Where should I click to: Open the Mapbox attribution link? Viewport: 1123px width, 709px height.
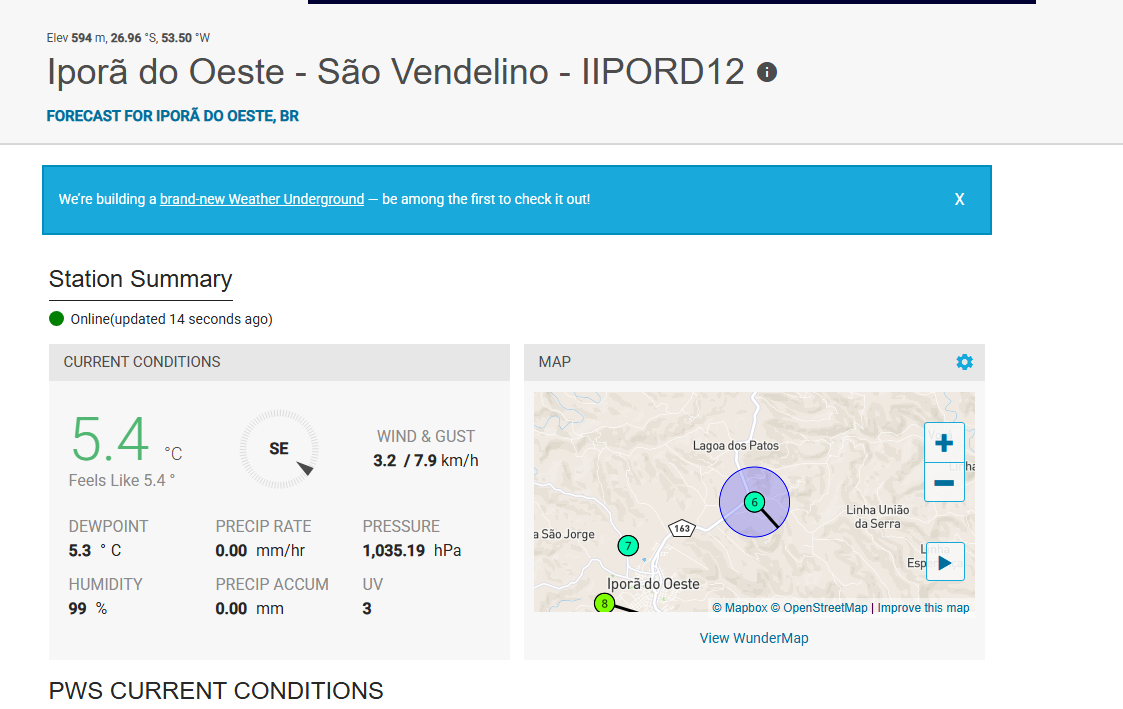pos(745,608)
